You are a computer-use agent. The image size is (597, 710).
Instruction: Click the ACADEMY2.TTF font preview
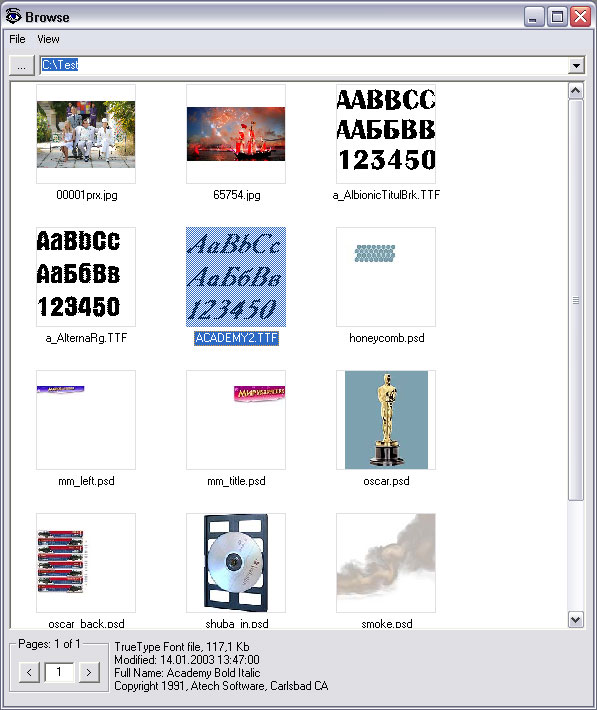(x=236, y=277)
